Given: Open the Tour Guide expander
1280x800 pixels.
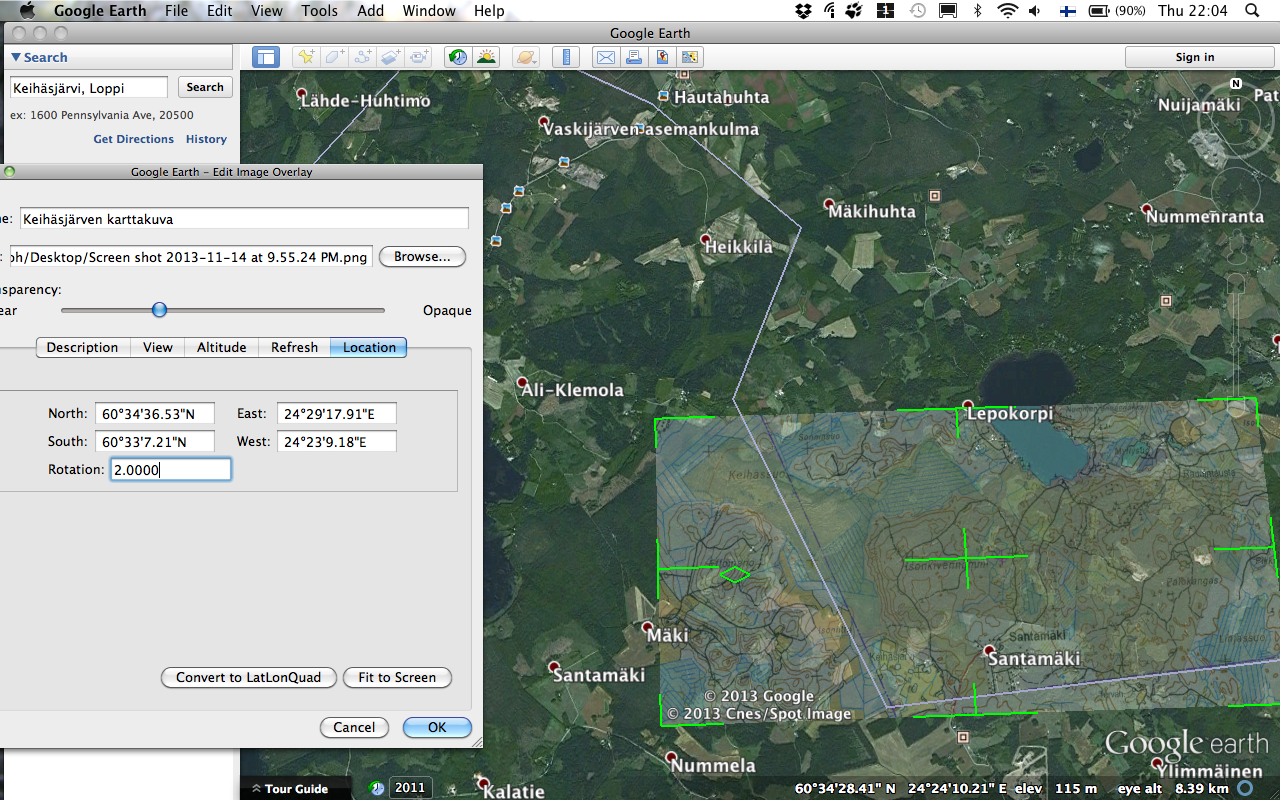Looking at the screenshot, I should (289, 789).
